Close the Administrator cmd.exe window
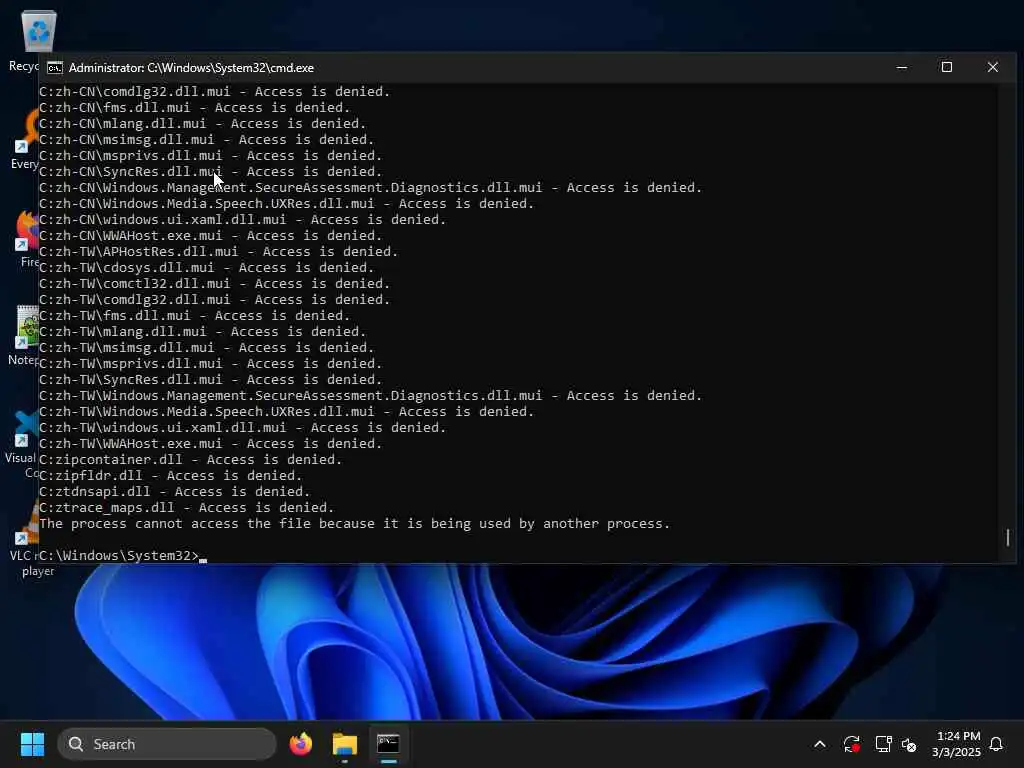Screen dimensions: 1024x768 993,67
